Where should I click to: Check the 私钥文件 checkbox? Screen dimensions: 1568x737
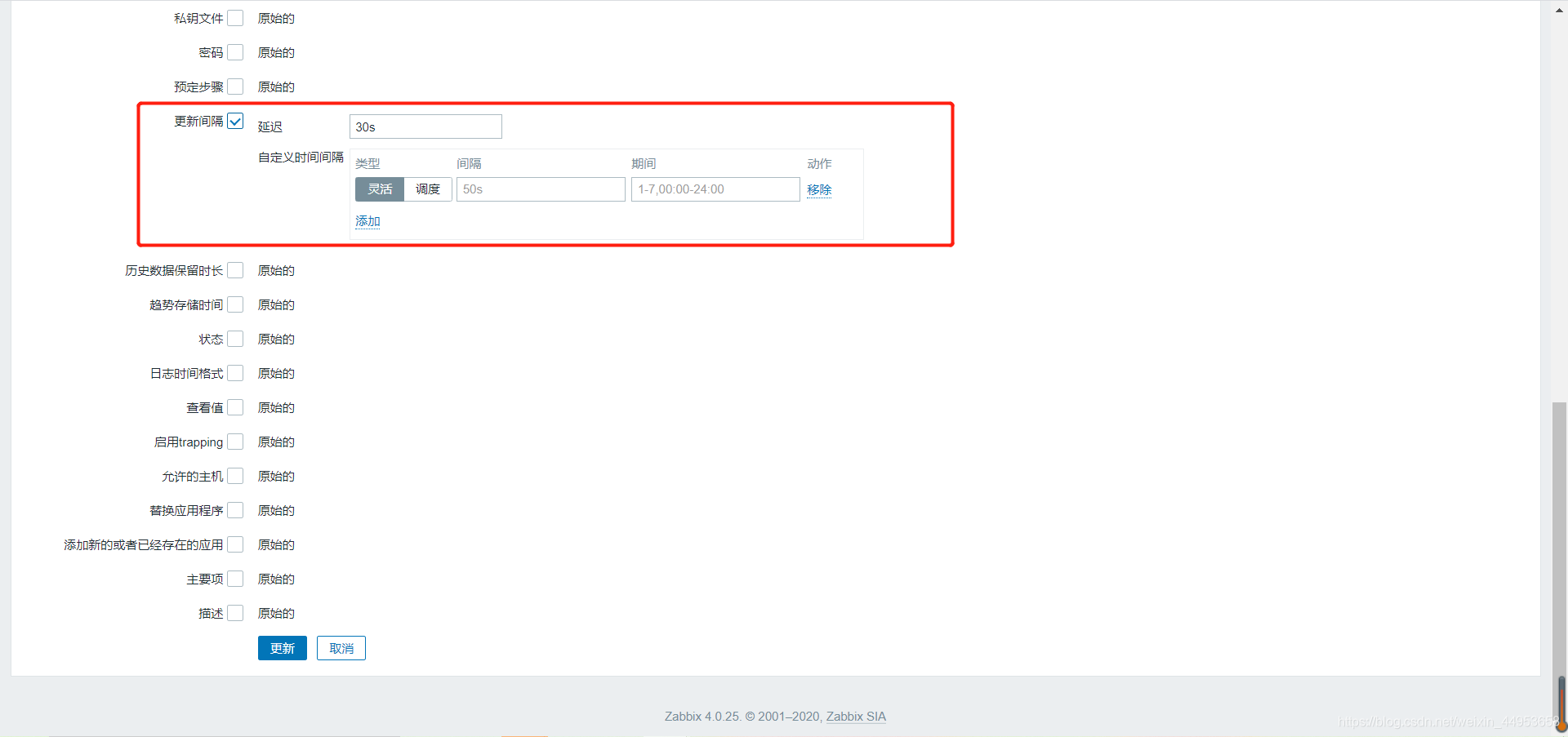[235, 18]
